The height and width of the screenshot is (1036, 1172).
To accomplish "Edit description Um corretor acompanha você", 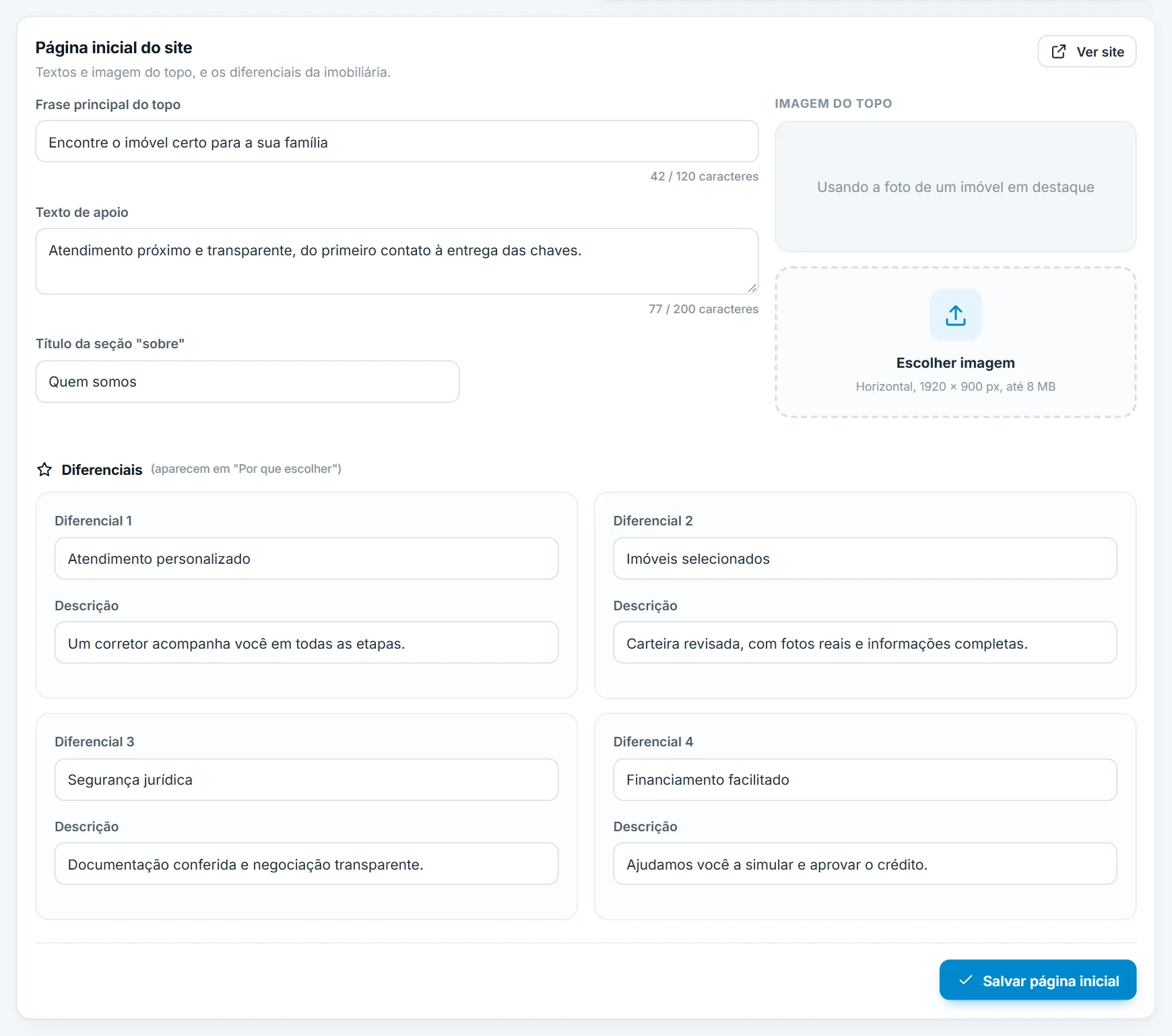I will click(x=306, y=643).
